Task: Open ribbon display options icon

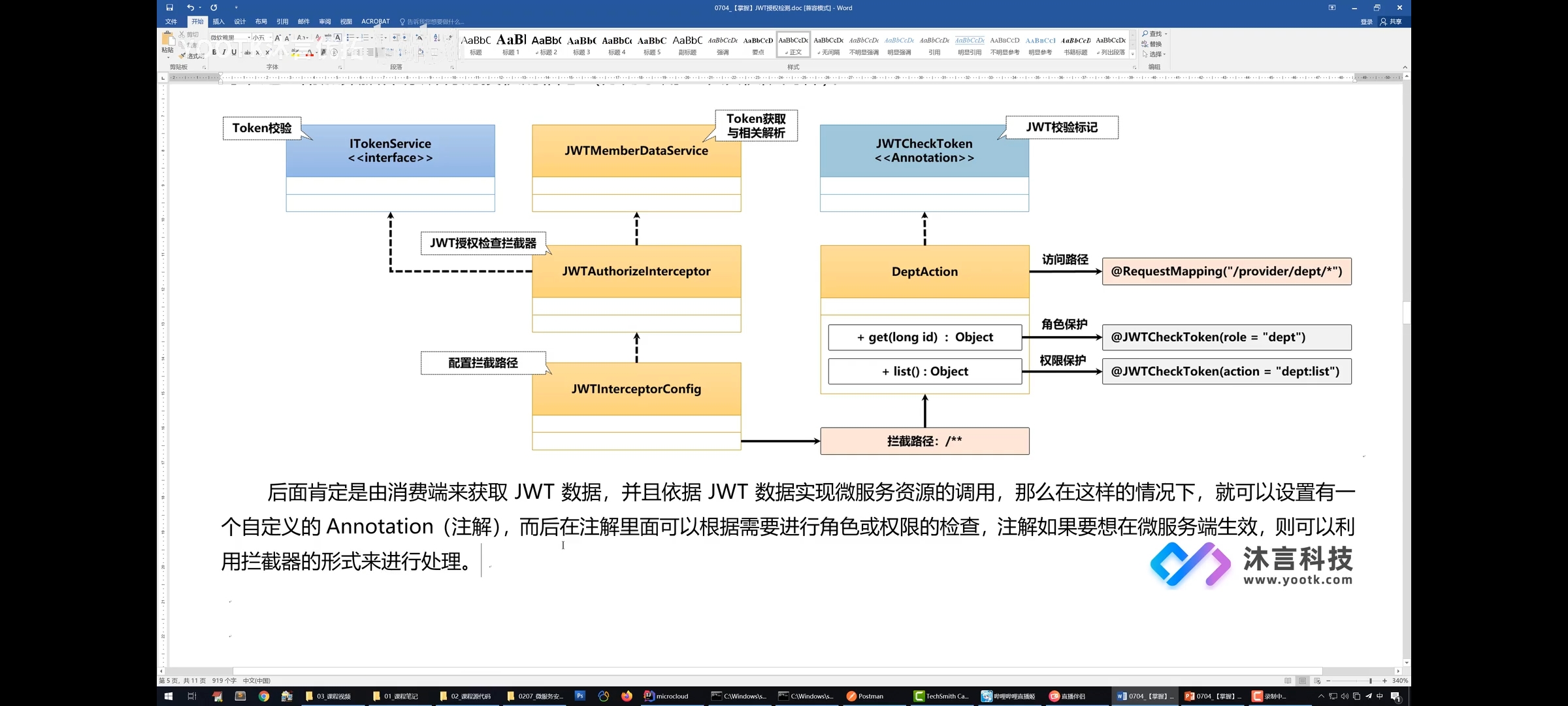Action: click(x=1332, y=8)
